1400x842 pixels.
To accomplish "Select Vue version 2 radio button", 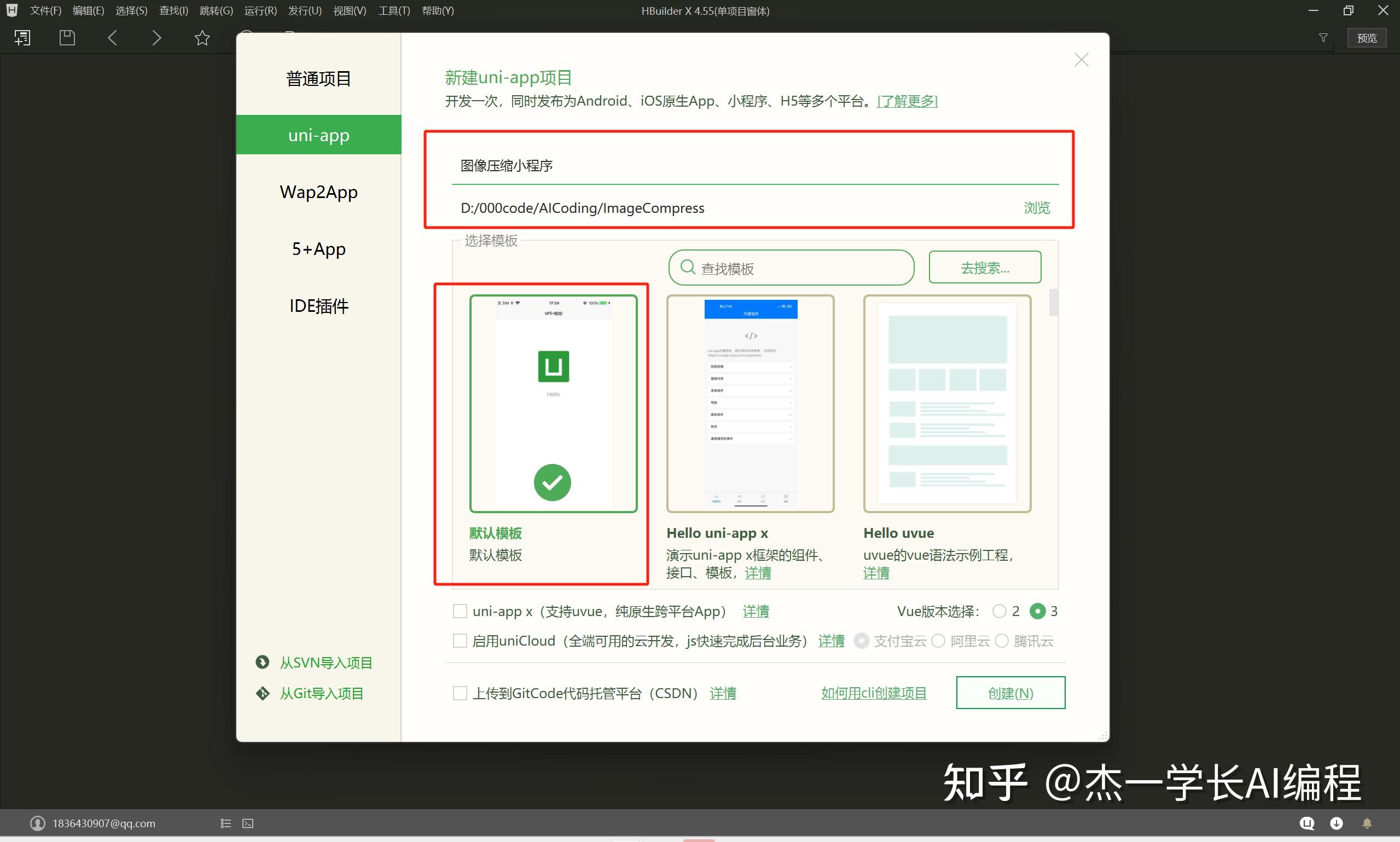I will [x=999, y=611].
